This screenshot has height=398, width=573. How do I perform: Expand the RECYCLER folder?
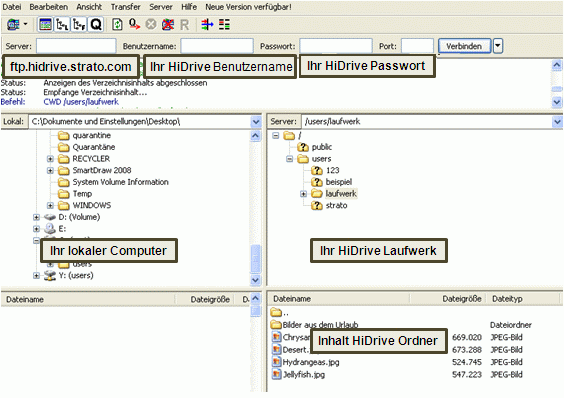click(50, 159)
